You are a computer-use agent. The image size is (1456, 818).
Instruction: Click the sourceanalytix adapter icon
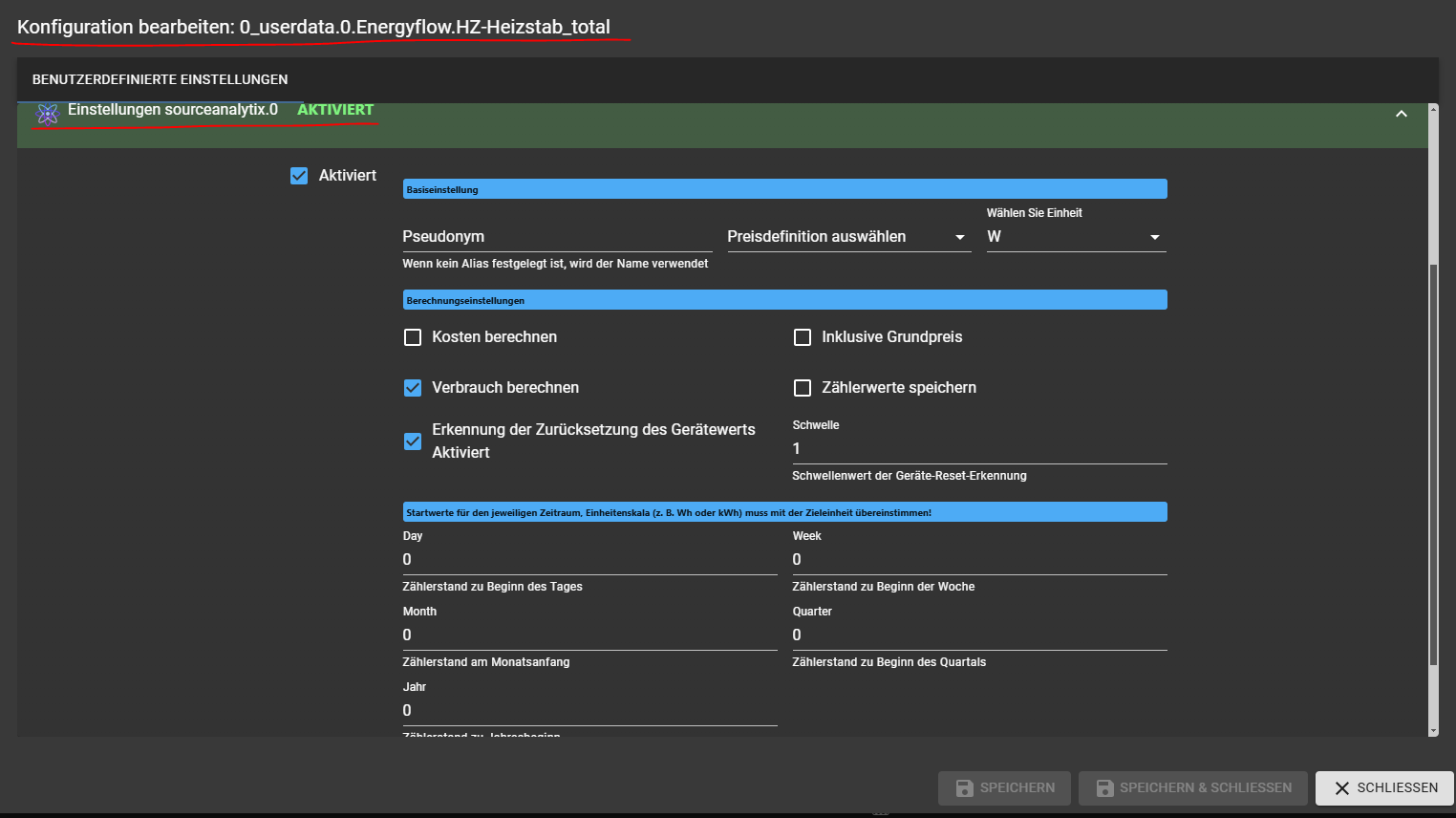coord(48,114)
